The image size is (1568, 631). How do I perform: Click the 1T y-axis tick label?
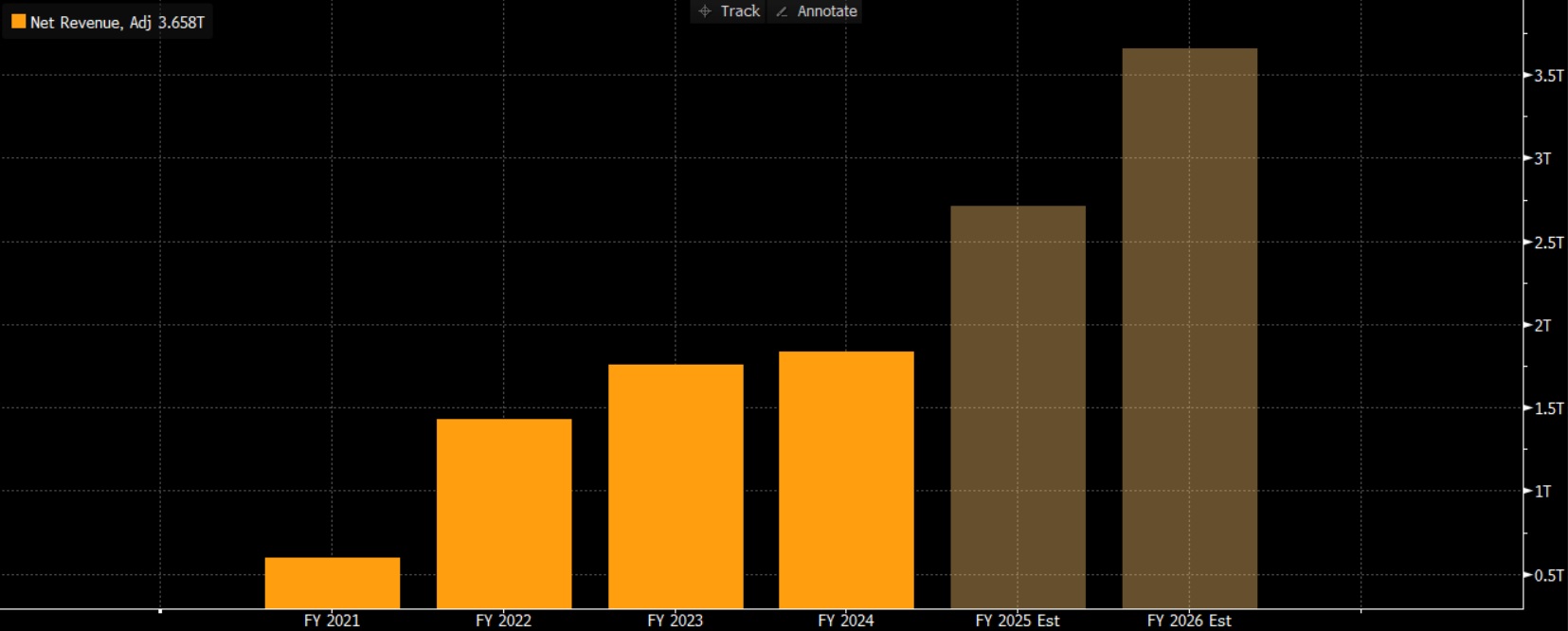point(1542,492)
